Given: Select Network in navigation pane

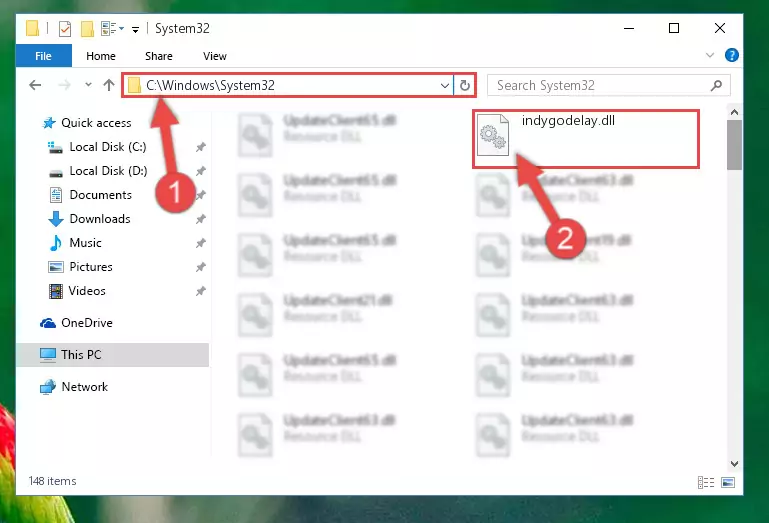Looking at the screenshot, I should [x=84, y=387].
